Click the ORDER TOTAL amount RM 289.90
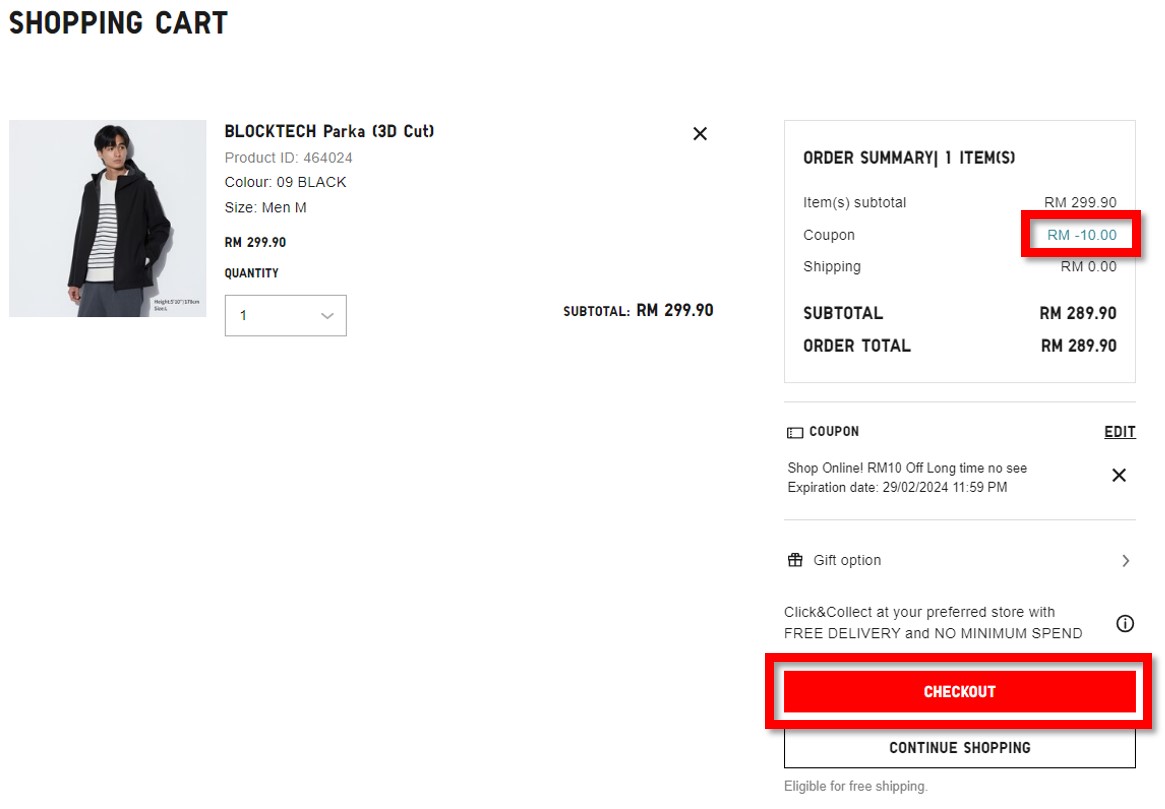This screenshot has width=1165, height=809. click(x=1078, y=346)
